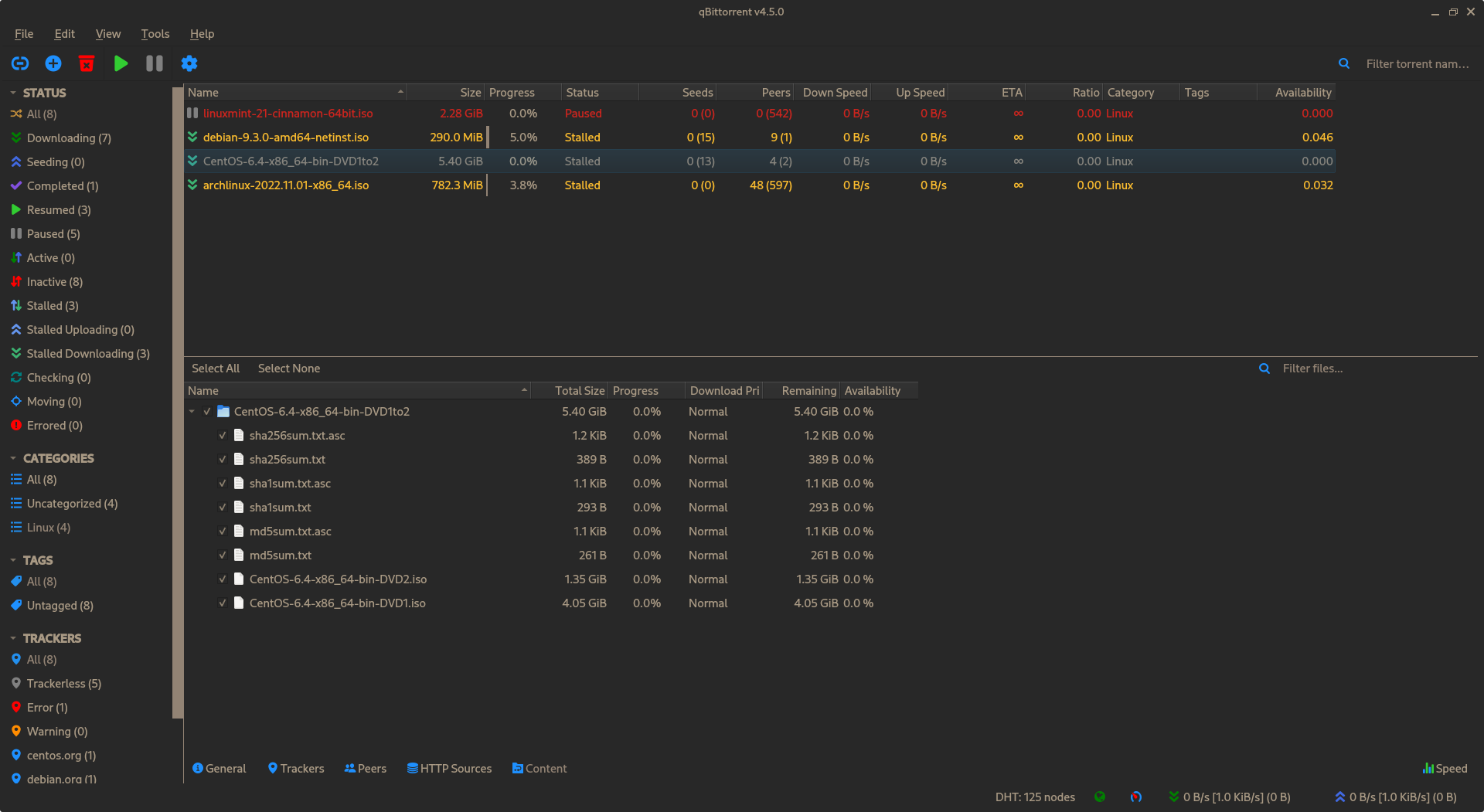Click the green Resume play icon
Image resolution: width=1484 pixels, height=812 pixels.
click(x=121, y=63)
